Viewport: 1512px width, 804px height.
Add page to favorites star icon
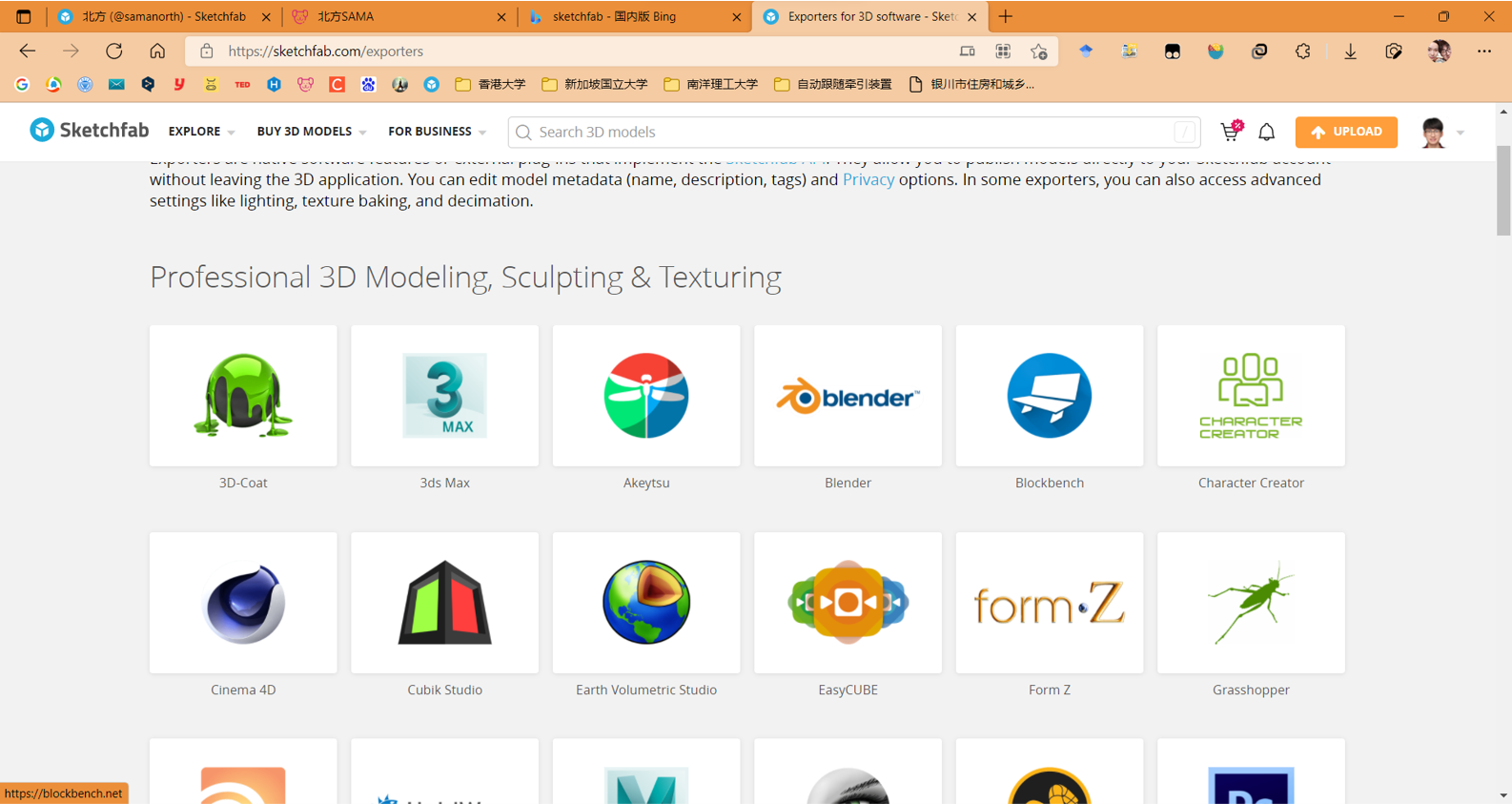coord(1038,52)
